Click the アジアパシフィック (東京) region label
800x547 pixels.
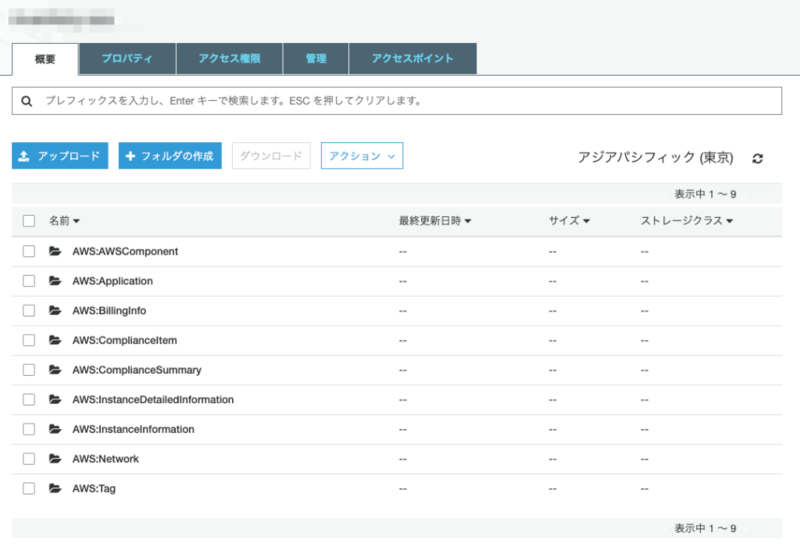coord(655,157)
